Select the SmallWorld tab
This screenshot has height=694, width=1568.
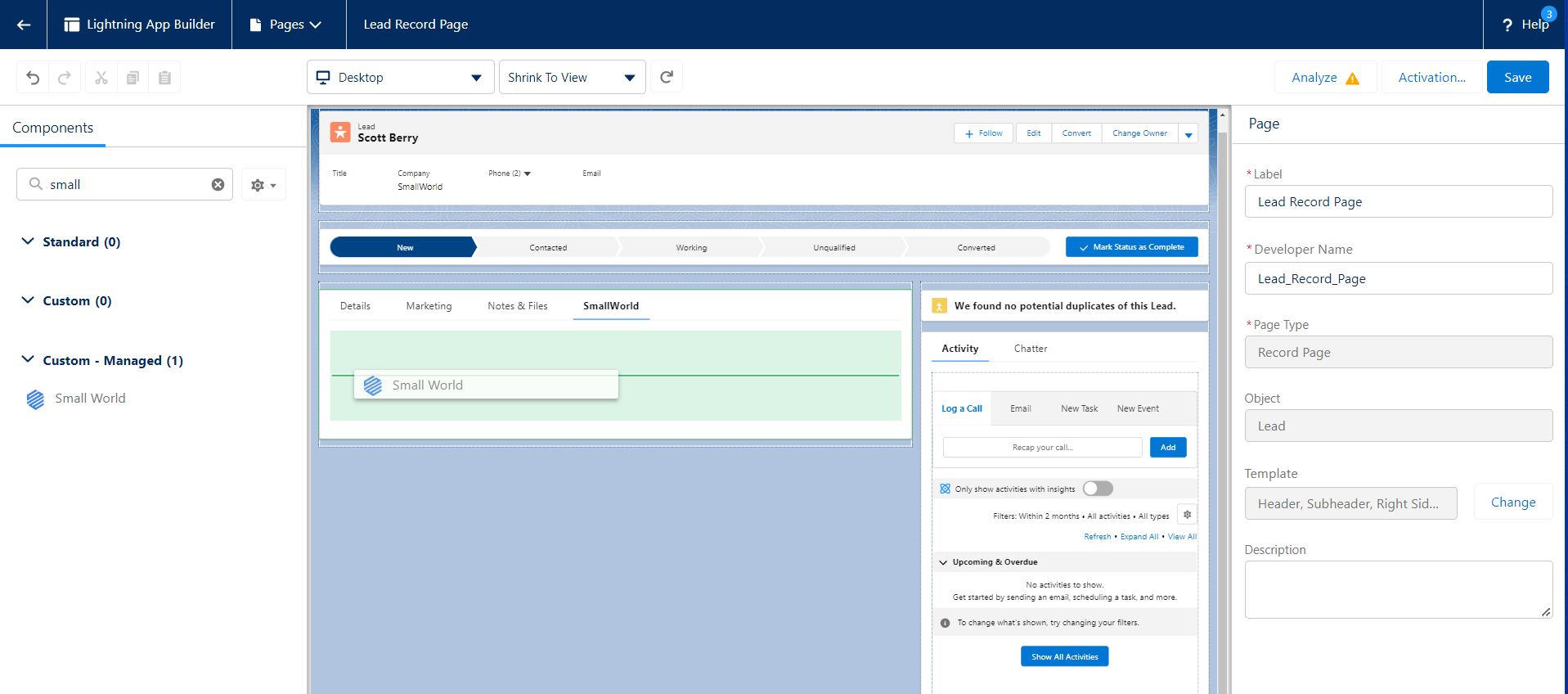[611, 306]
